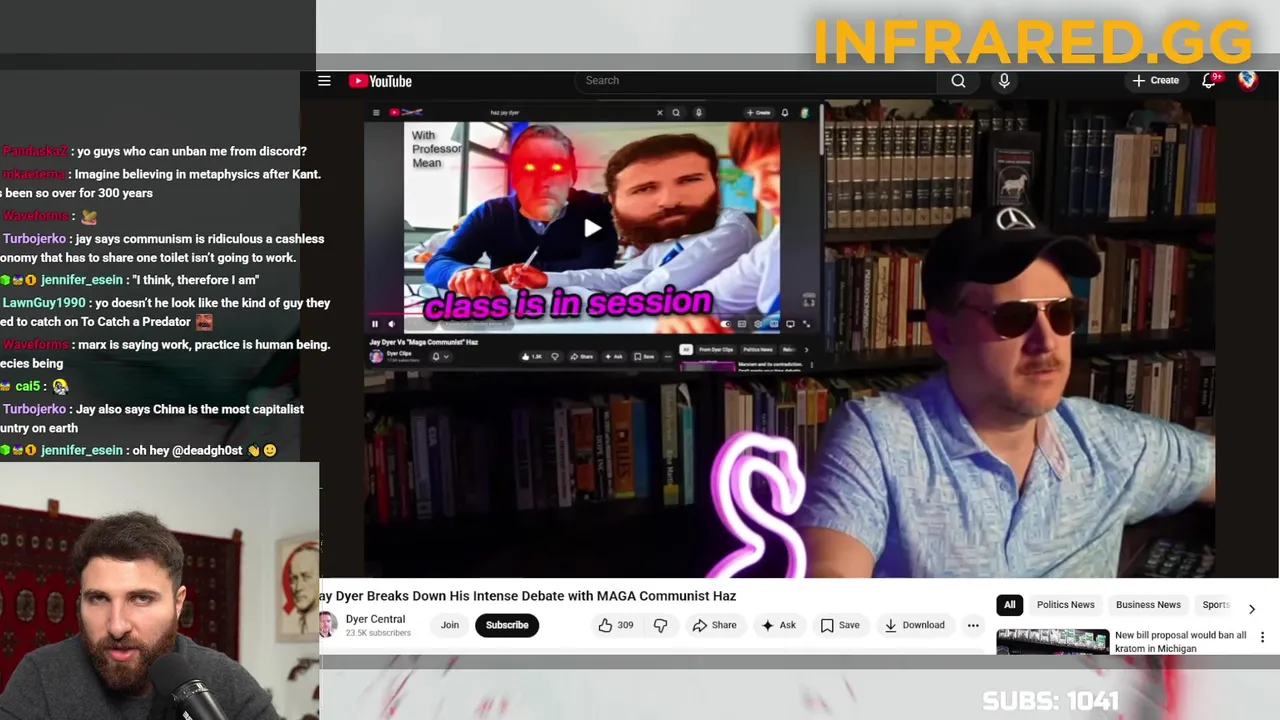Click chat username LawnGuy1990
This screenshot has height=720, width=1280.
44,303
